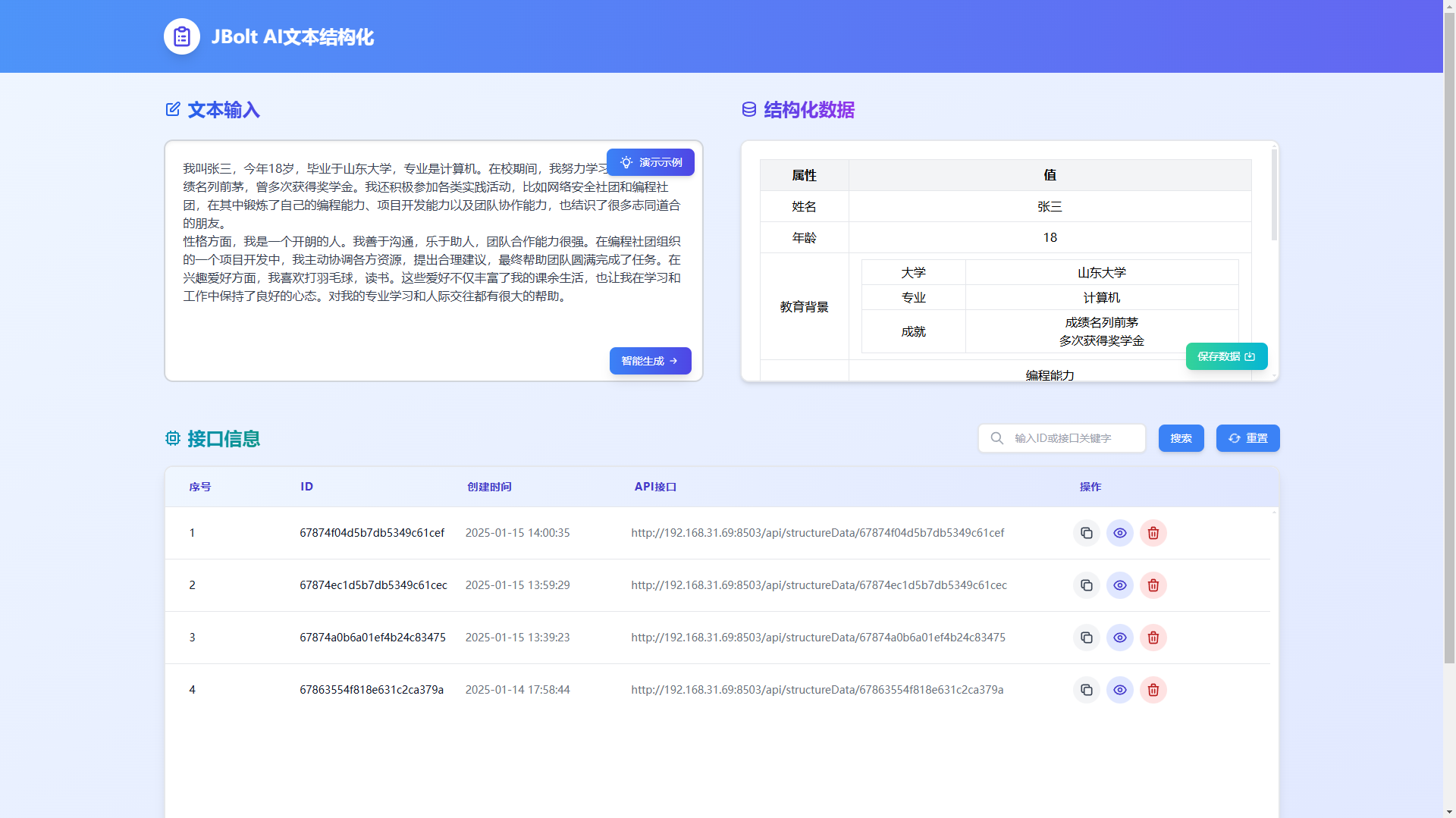Click the JBolt clipboard logo icon
The image size is (1456, 818).
pos(182,36)
